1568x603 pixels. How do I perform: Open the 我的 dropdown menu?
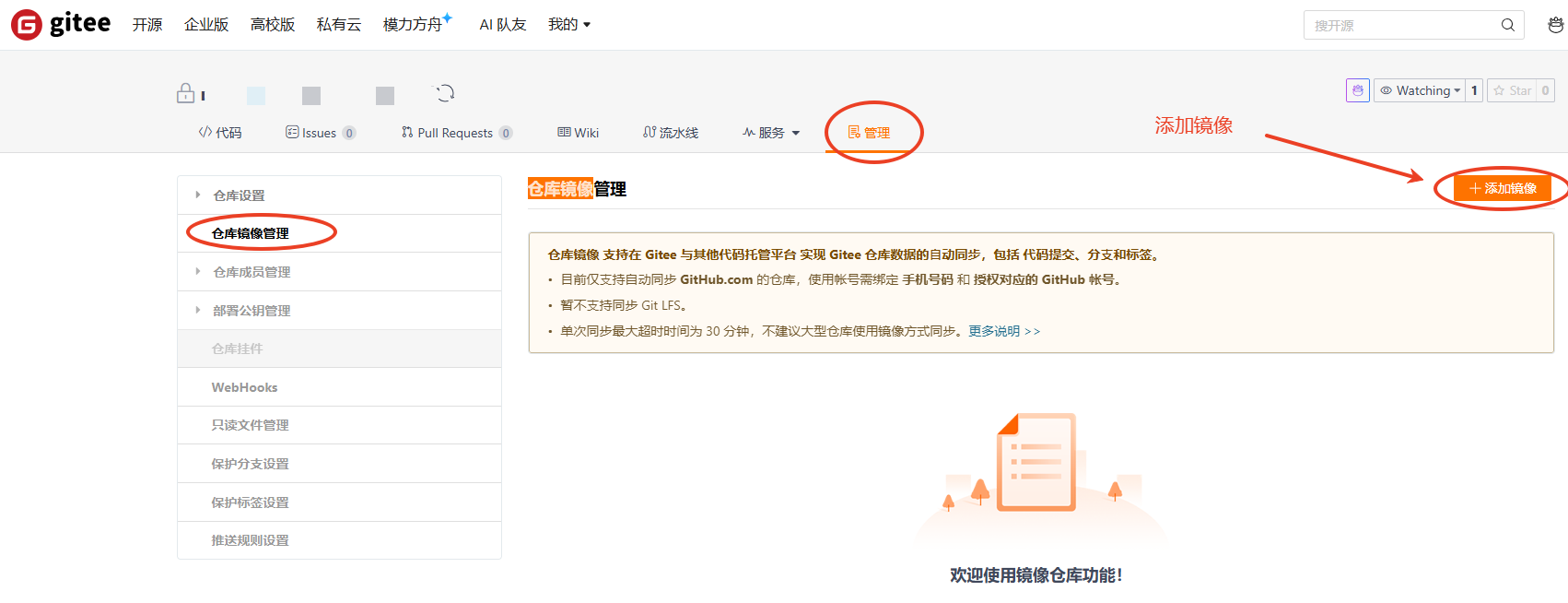[x=568, y=25]
